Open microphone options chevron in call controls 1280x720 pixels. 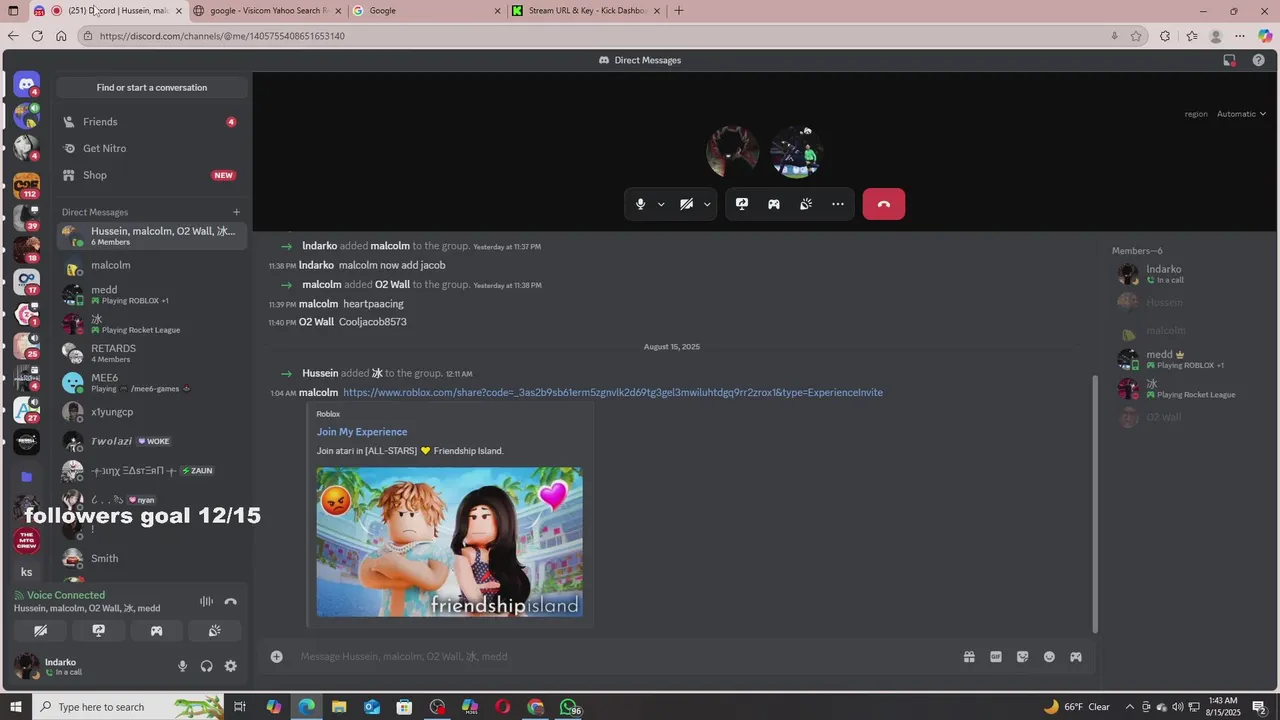point(661,204)
